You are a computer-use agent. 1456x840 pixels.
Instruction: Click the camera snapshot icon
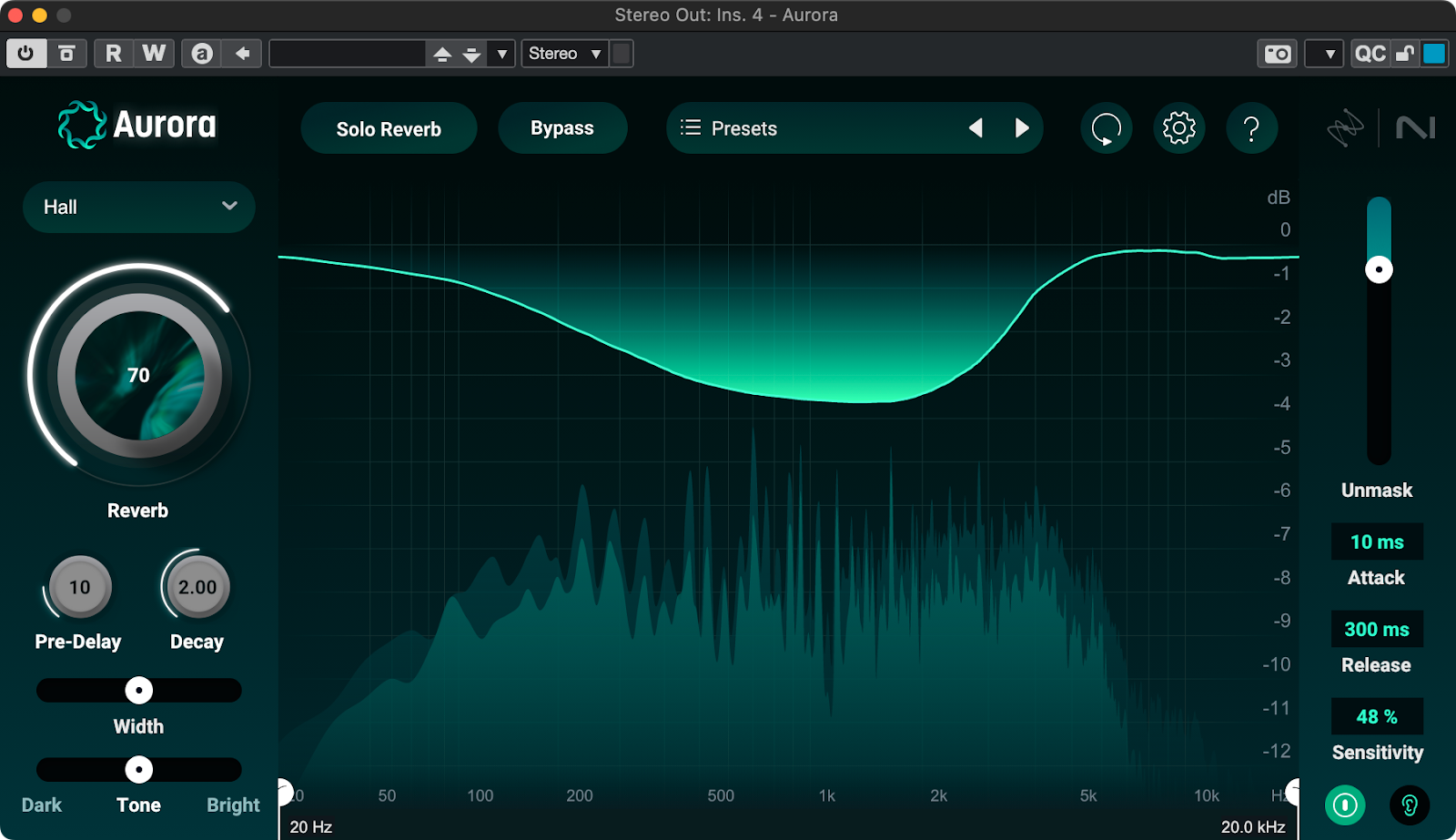pyautogui.click(x=1278, y=54)
